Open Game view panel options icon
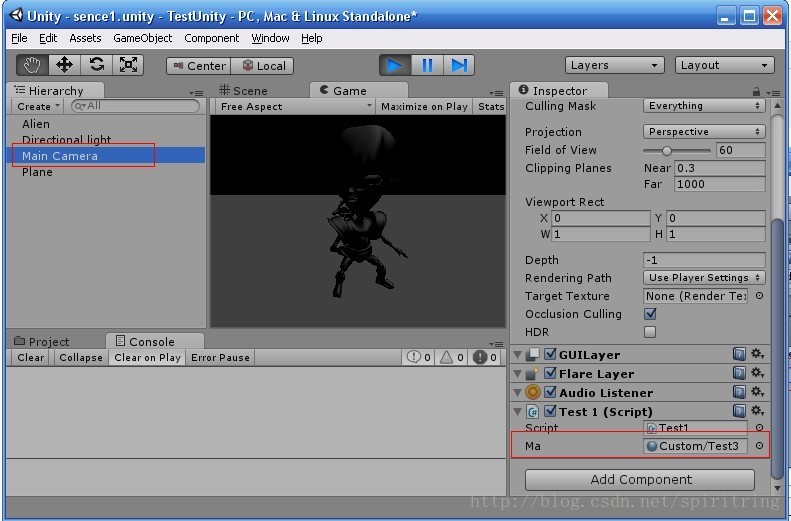 coord(496,93)
